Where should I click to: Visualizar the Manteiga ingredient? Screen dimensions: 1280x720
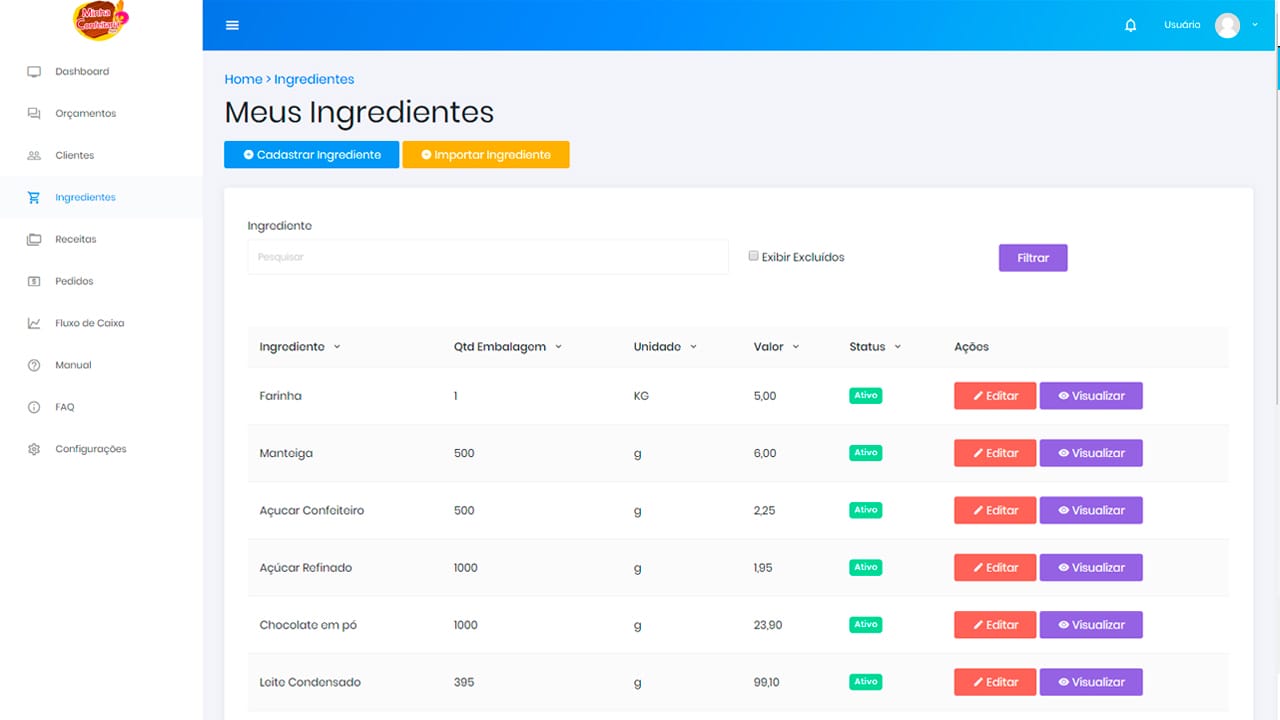pyautogui.click(x=1091, y=453)
